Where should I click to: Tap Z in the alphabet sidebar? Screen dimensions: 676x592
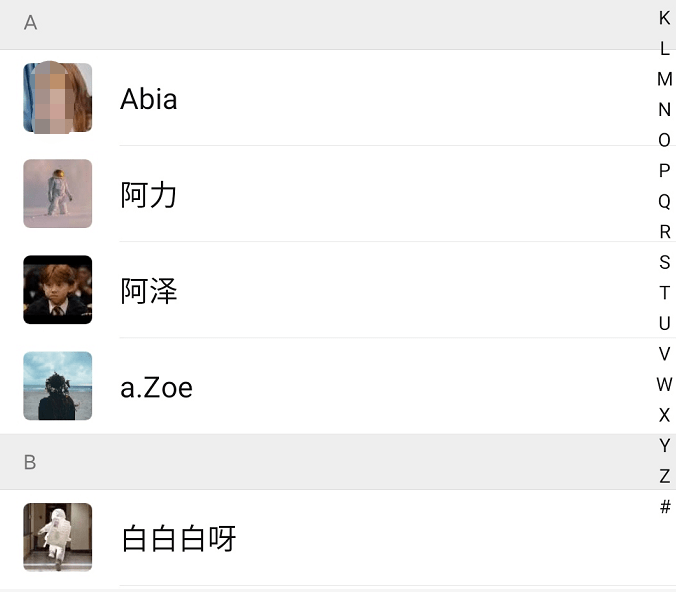coord(665,477)
